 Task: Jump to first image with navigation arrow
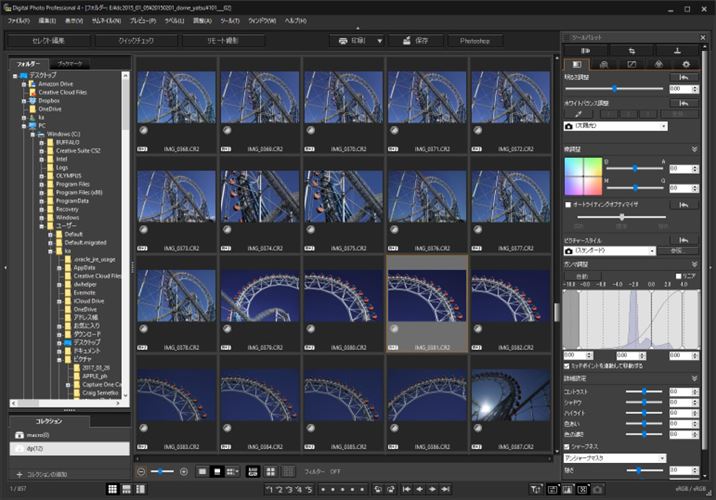coord(406,489)
